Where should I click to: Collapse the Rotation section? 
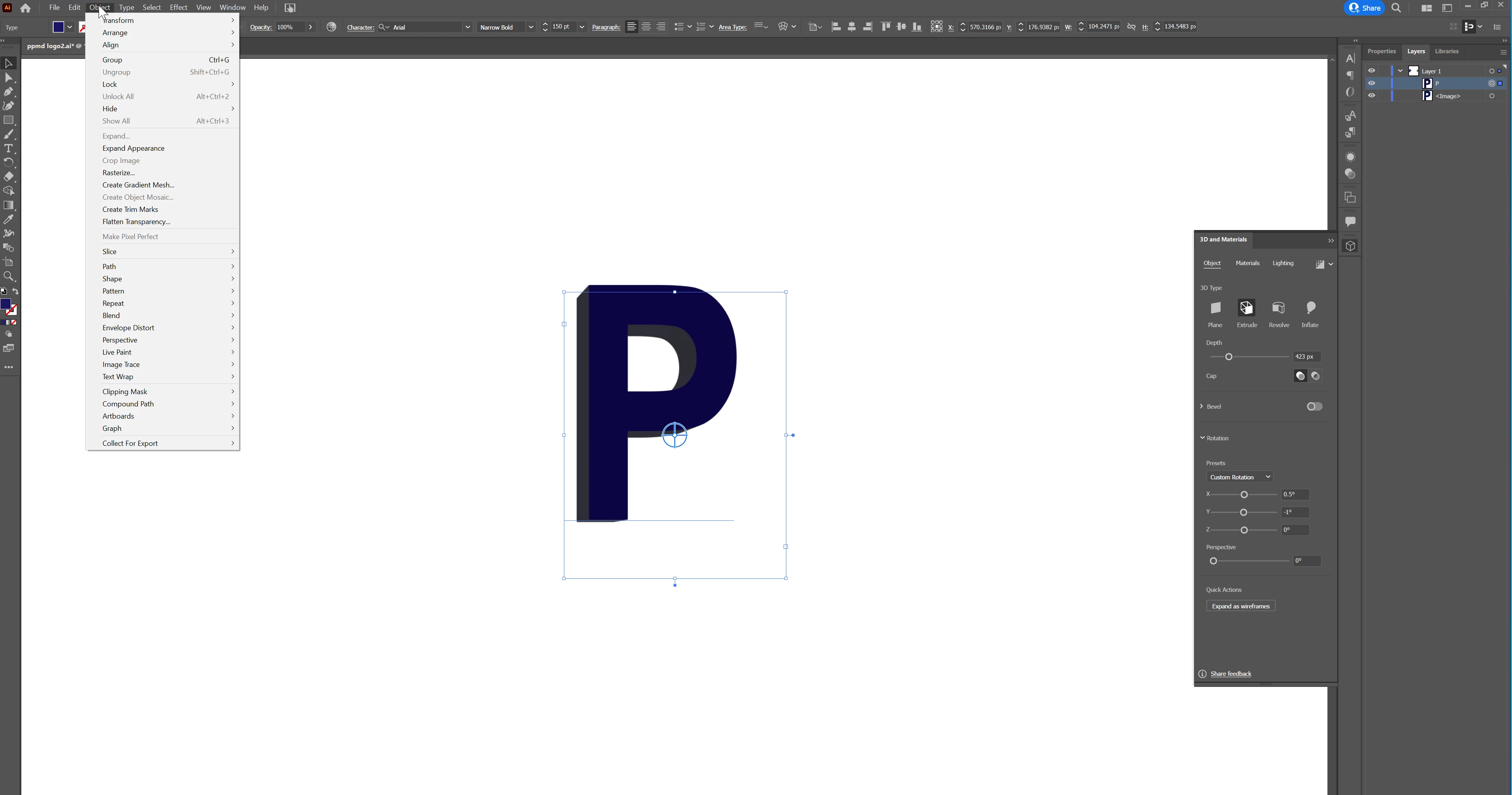pos(1202,438)
